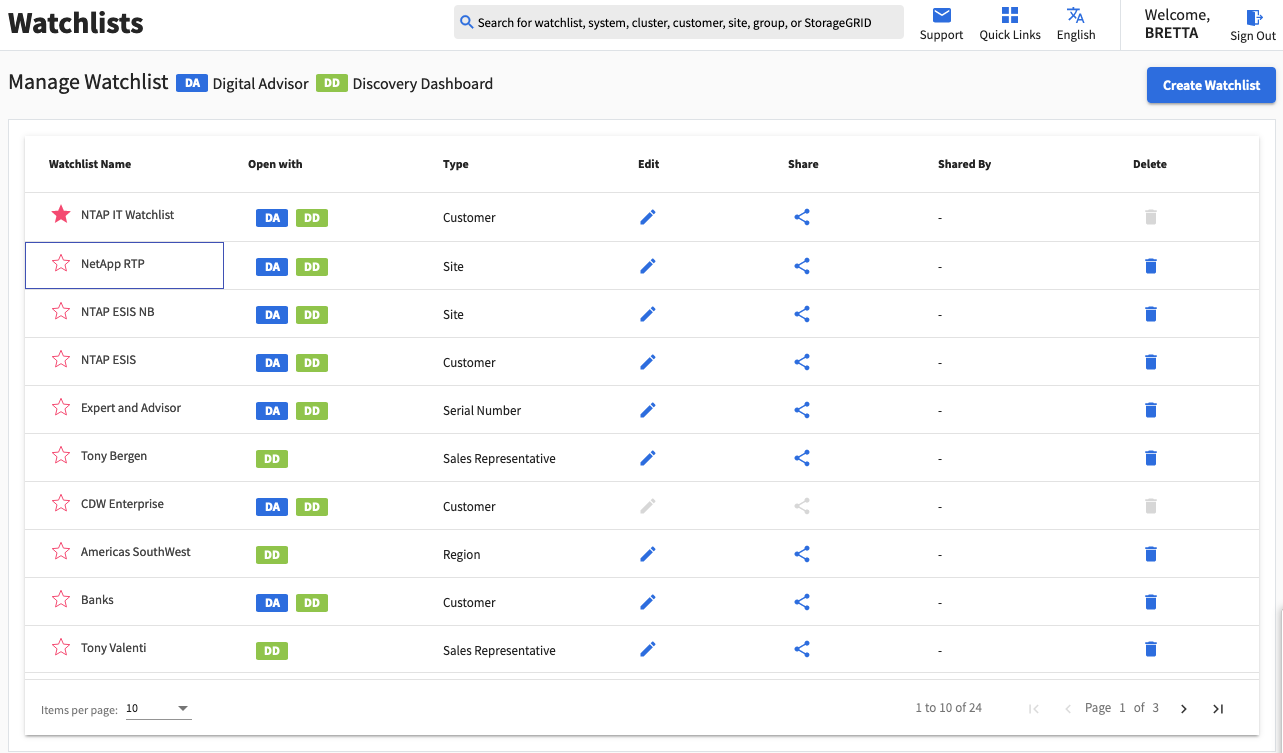Open the Quick Links grid icon
This screenshot has width=1283, height=753.
tap(1009, 16)
